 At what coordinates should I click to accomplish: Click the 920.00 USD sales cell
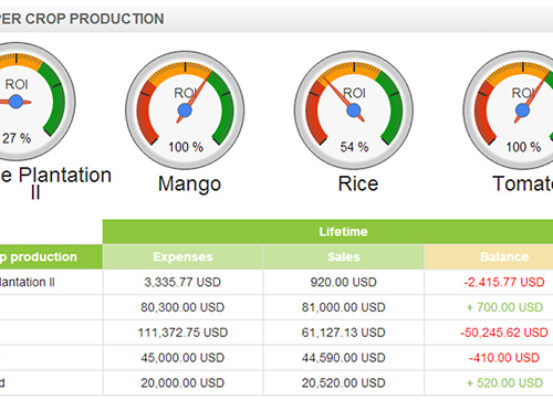[x=344, y=282]
